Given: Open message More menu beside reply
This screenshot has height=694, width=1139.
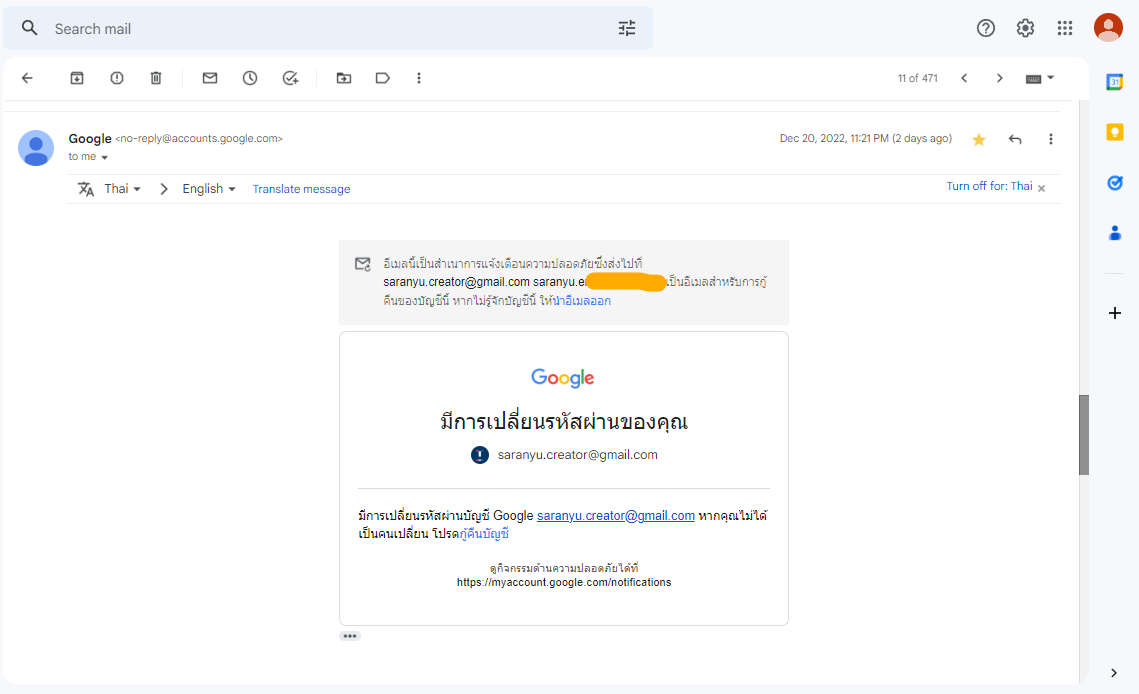Looking at the screenshot, I should click(1050, 139).
